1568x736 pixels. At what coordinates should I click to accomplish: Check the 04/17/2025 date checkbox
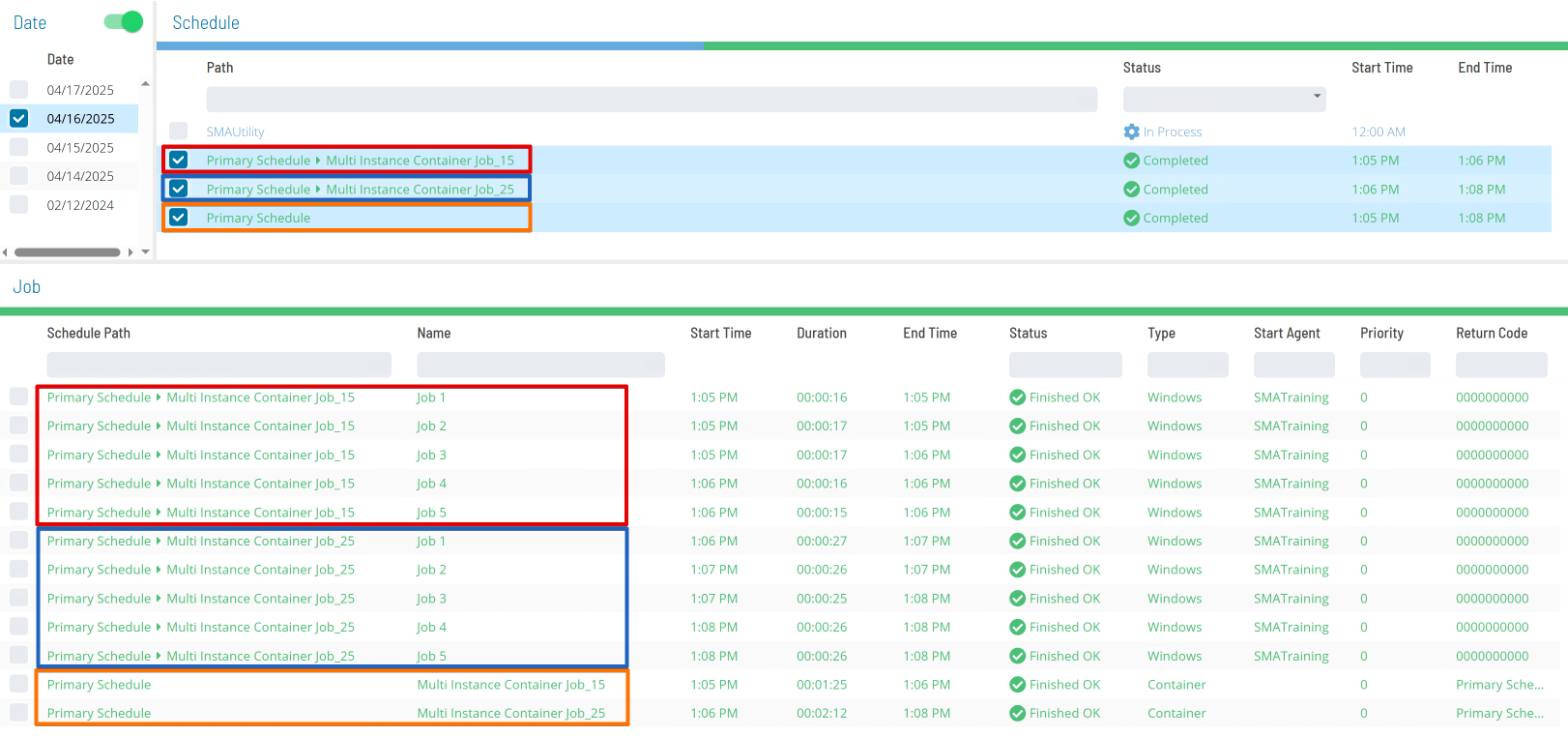[x=19, y=89]
